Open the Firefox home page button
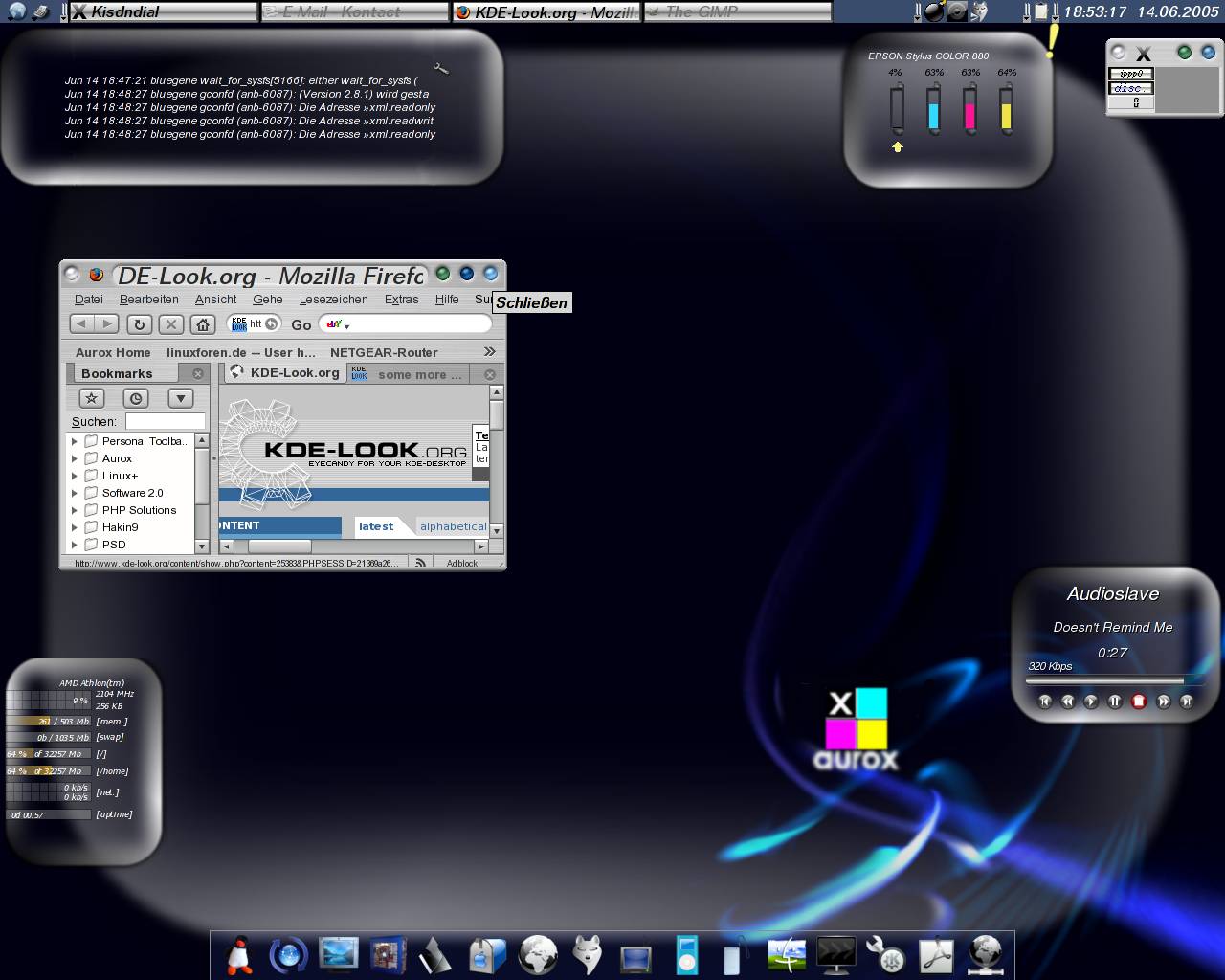This screenshot has width=1225, height=980. click(x=203, y=324)
